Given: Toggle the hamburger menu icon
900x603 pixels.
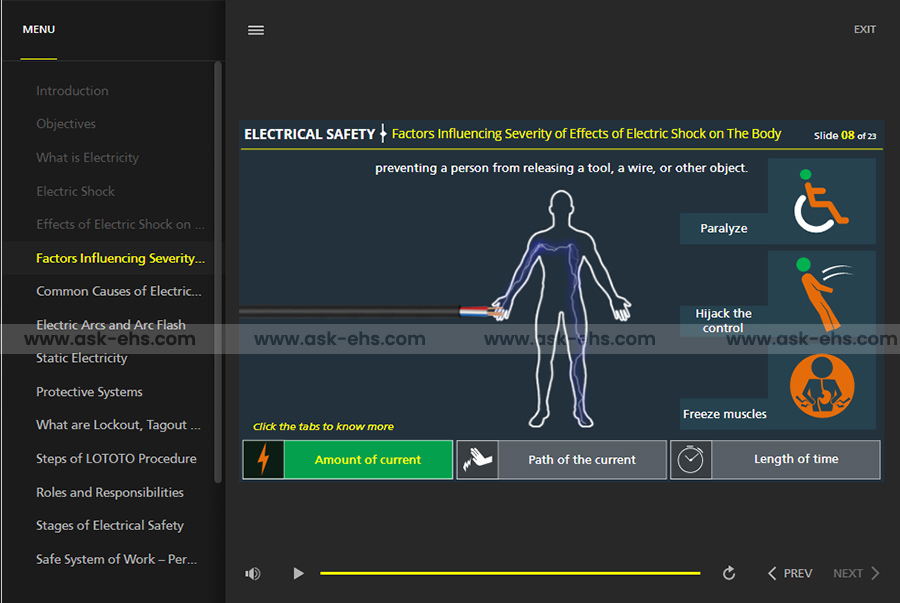Looking at the screenshot, I should coord(256,30).
